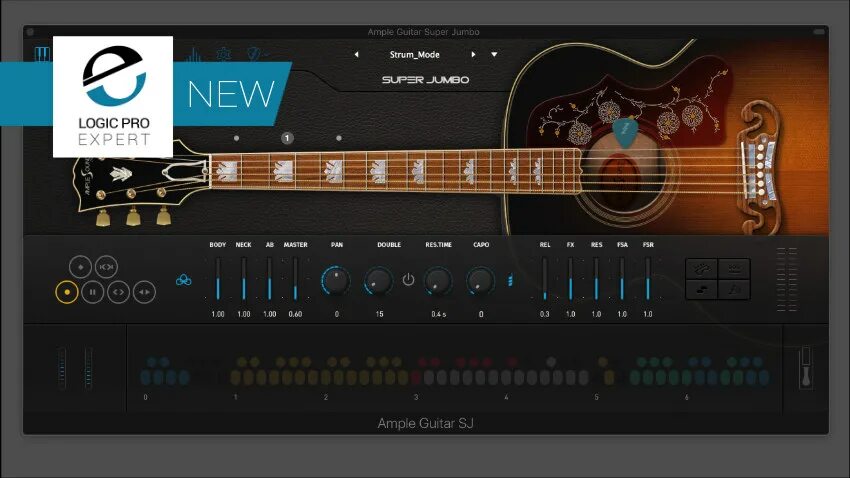Click the blue guitar pick over soundhole
The height and width of the screenshot is (478, 850).
click(x=626, y=133)
